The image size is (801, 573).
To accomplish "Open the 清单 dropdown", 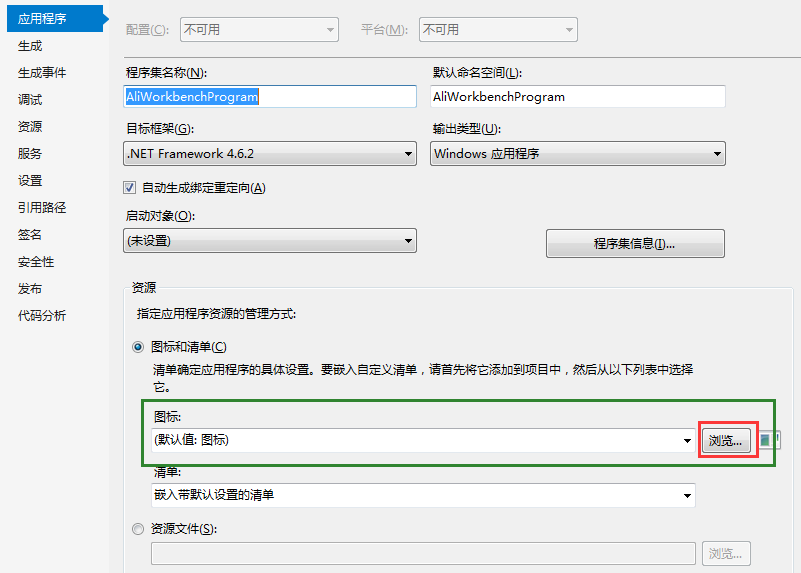I will pos(423,495).
